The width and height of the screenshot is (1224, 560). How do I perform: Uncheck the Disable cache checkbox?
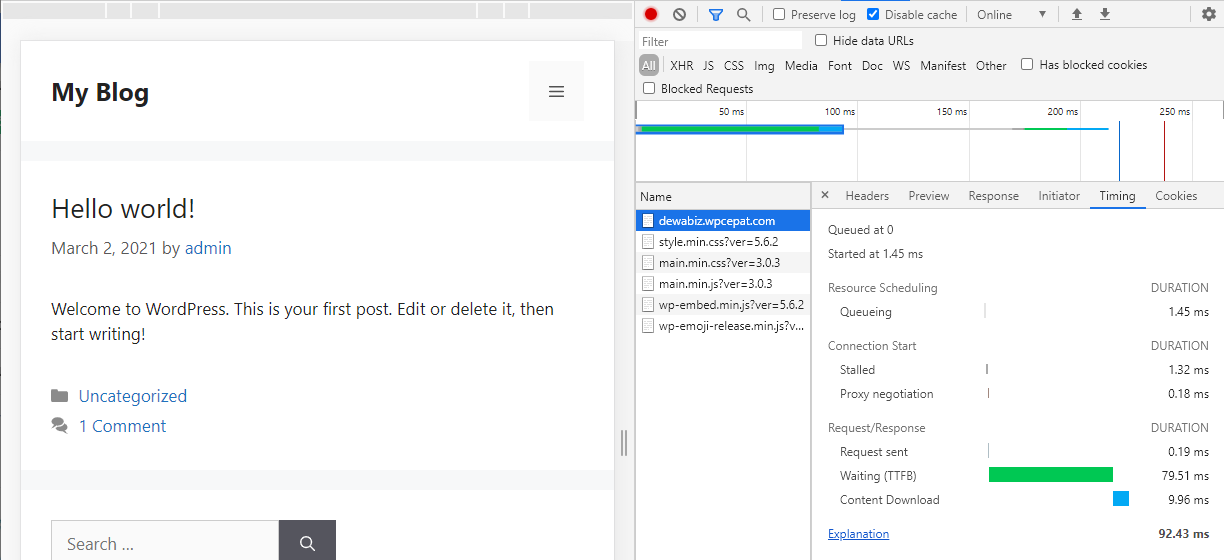(x=873, y=15)
